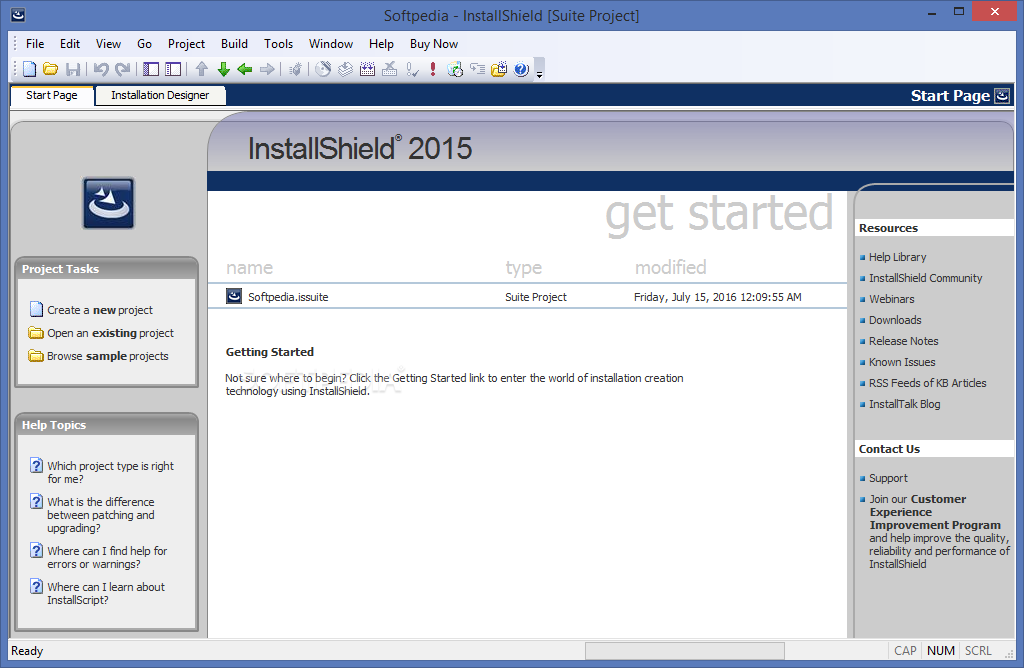The image size is (1024, 668).
Task: Open the Help menu
Action: [x=381, y=44]
